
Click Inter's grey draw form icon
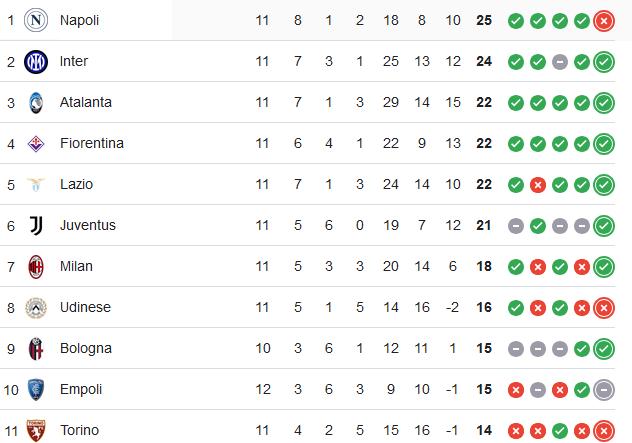560,62
